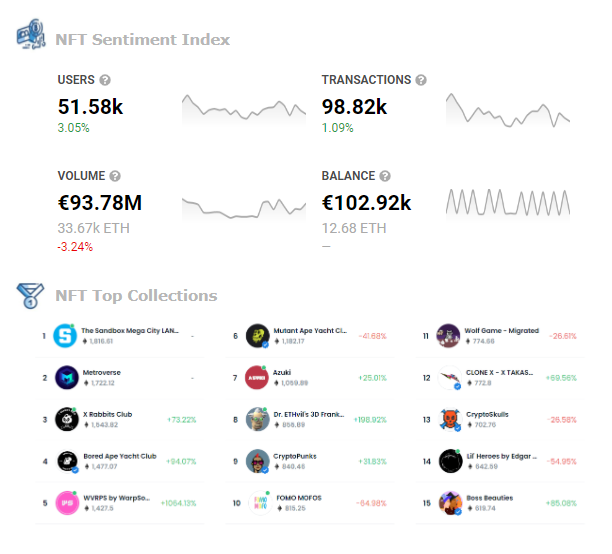Viewport: 612px width, 554px height.
Task: Open Wolf Game - Migrated collection
Action: pyautogui.click(x=502, y=331)
